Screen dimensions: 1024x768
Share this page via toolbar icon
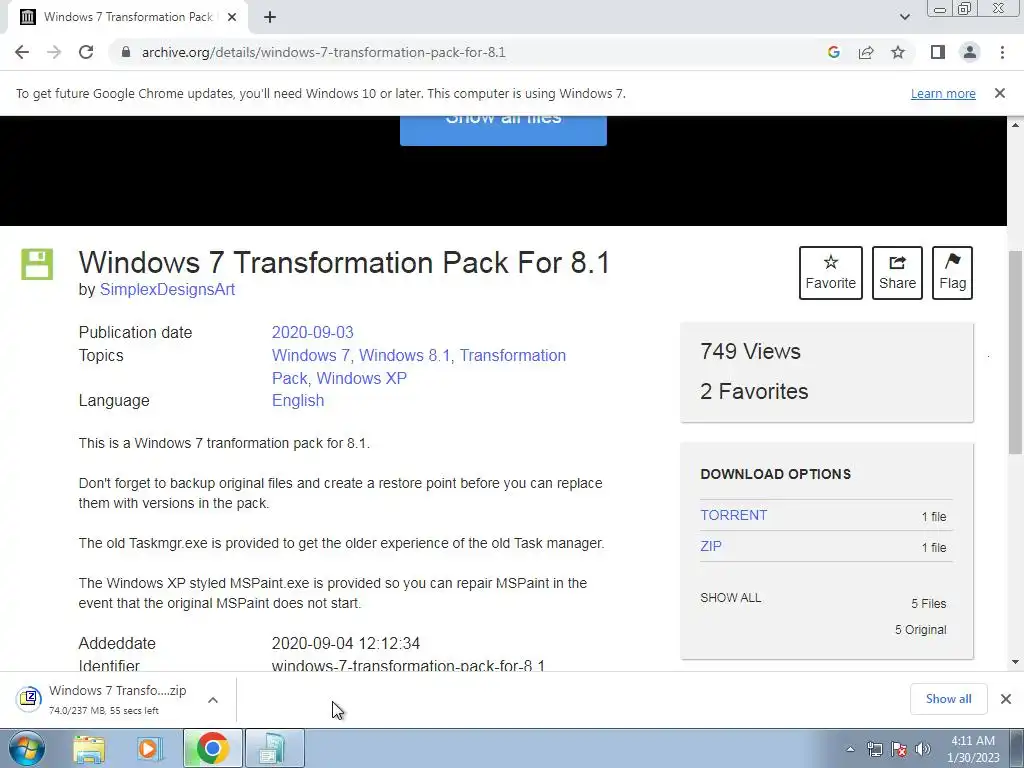tap(866, 52)
